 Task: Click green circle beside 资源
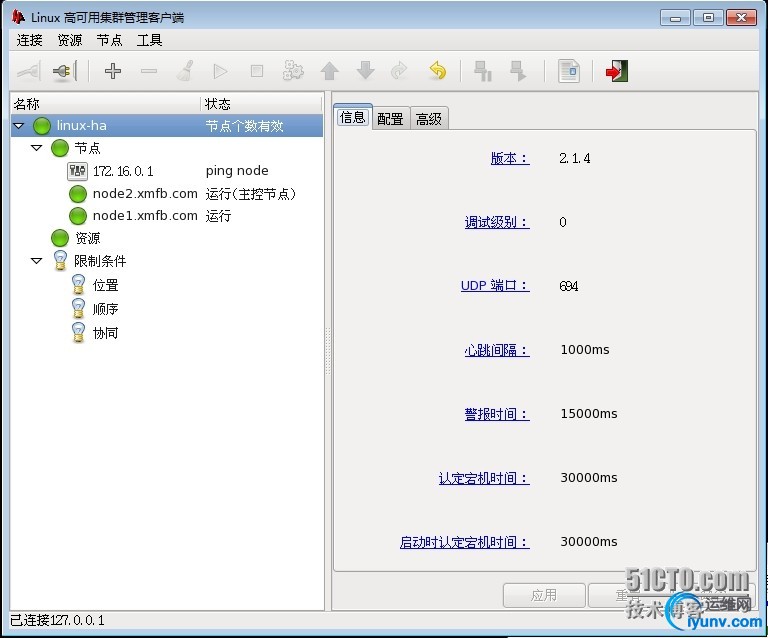click(60, 238)
